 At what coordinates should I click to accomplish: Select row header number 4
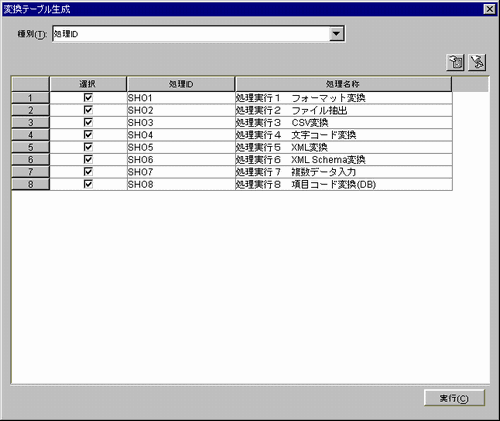30,135
